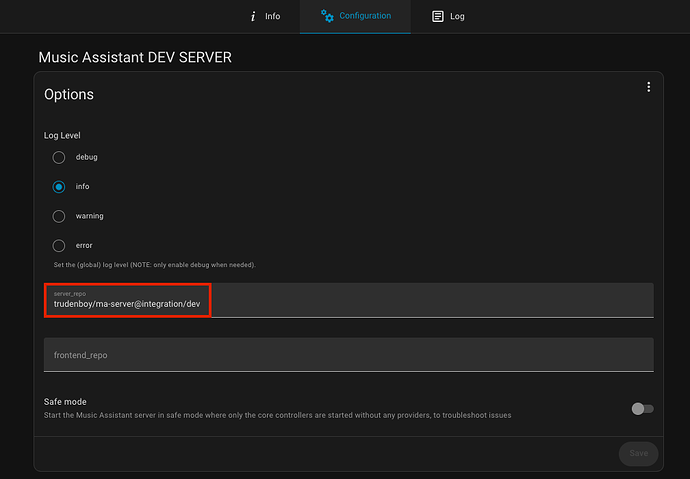Select the debug log level
This screenshot has height=479, width=690.
pyautogui.click(x=59, y=157)
